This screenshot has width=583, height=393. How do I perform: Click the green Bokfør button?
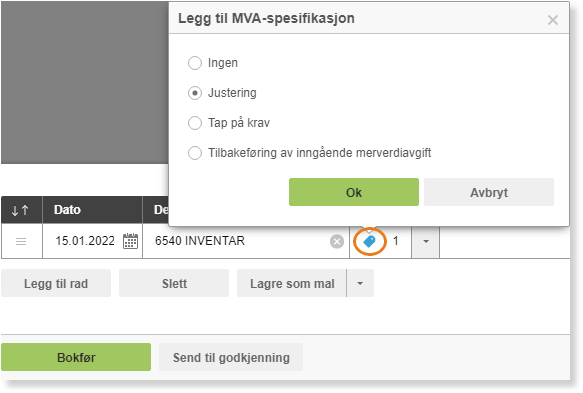click(x=76, y=357)
